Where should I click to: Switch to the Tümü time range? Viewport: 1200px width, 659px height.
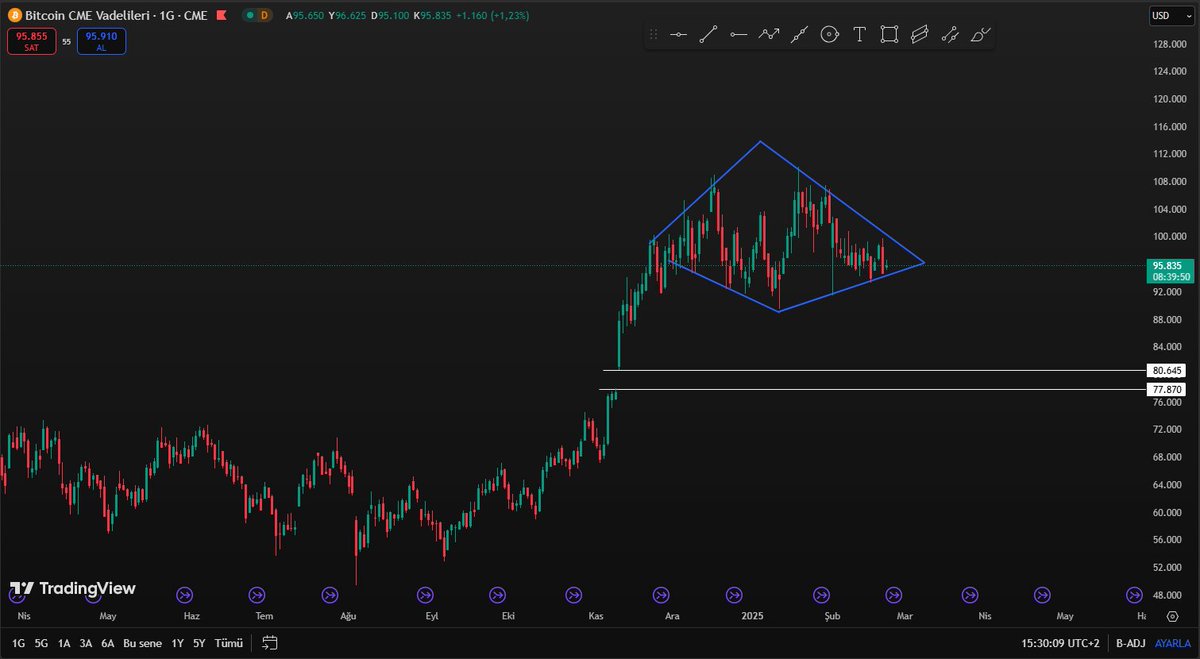pyautogui.click(x=229, y=643)
